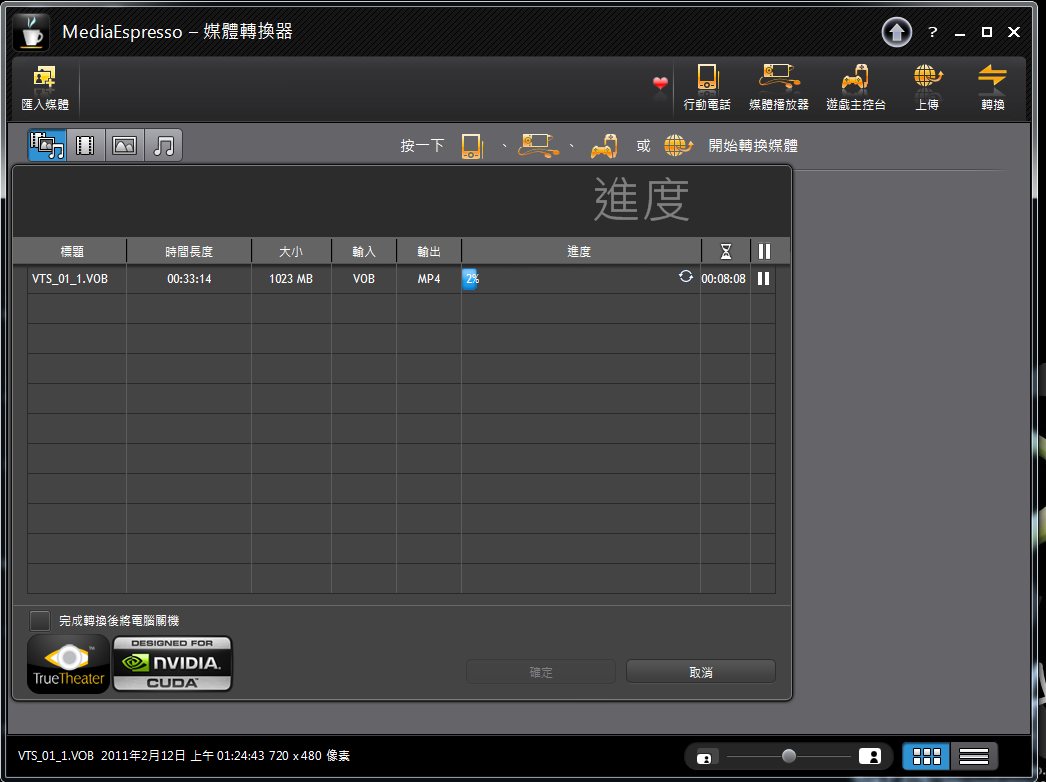Click the globe upload icon in hint bar
Viewport: 1046px width, 782px height.
tap(678, 145)
